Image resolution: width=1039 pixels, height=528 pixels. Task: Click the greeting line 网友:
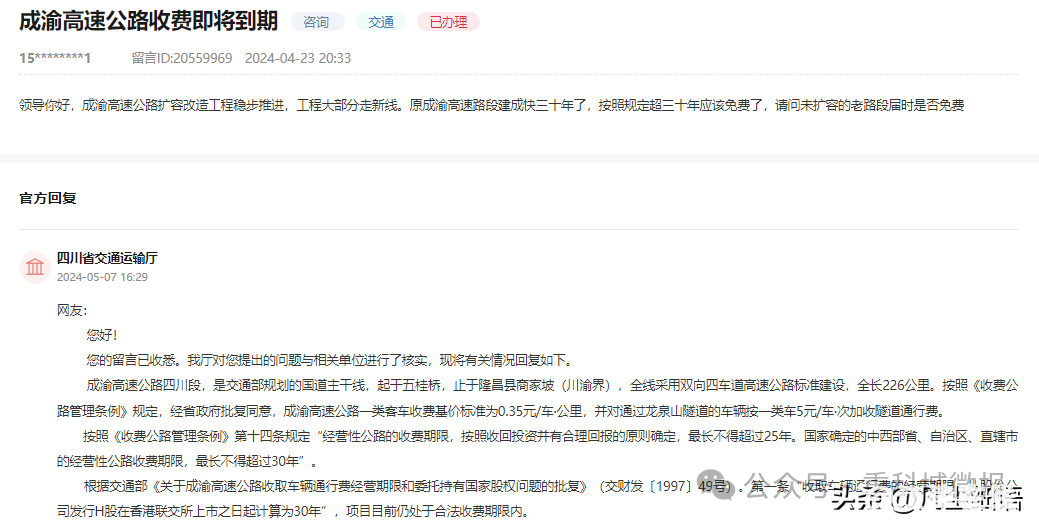[x=72, y=310]
